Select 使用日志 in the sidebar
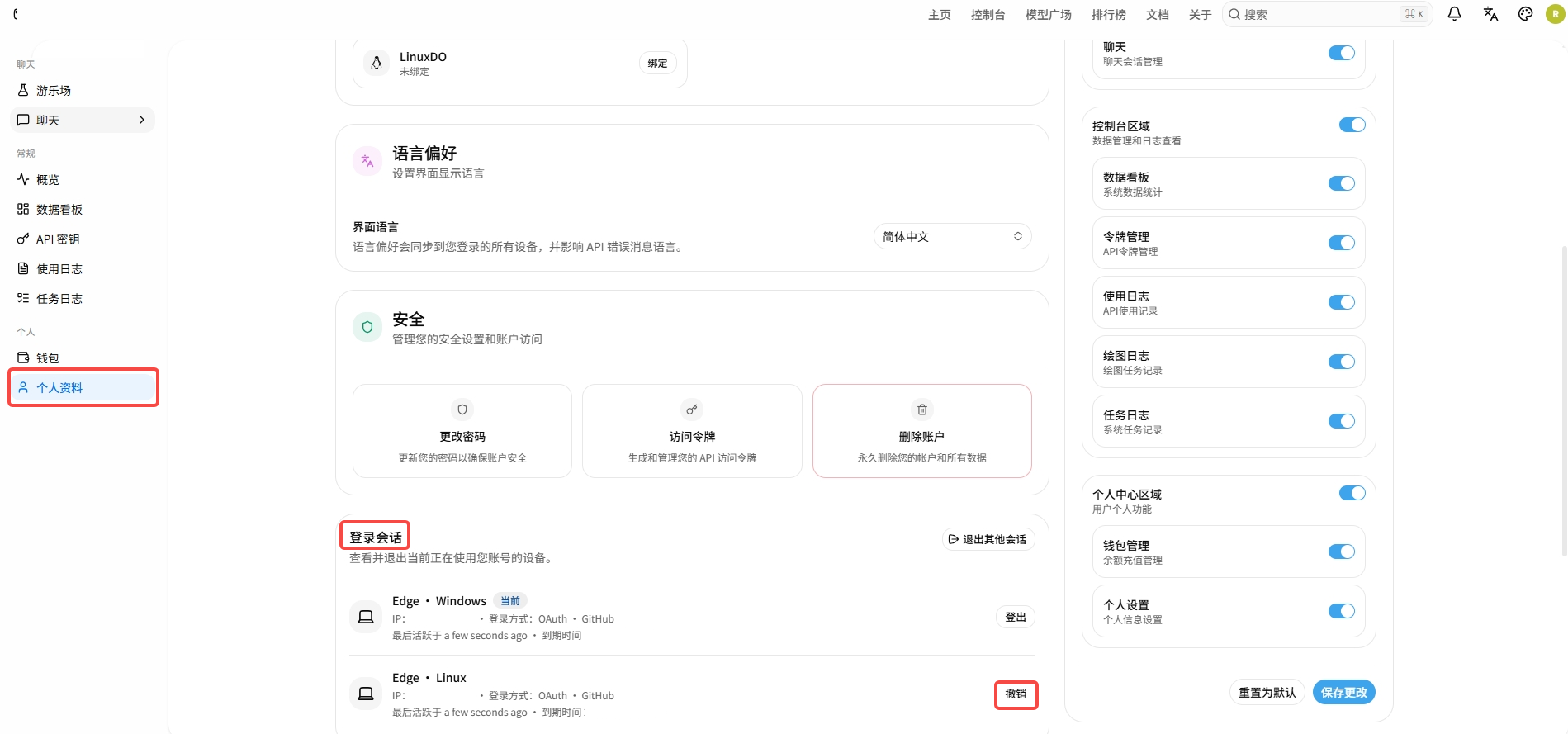This screenshot has height=734, width=1568. 83,268
